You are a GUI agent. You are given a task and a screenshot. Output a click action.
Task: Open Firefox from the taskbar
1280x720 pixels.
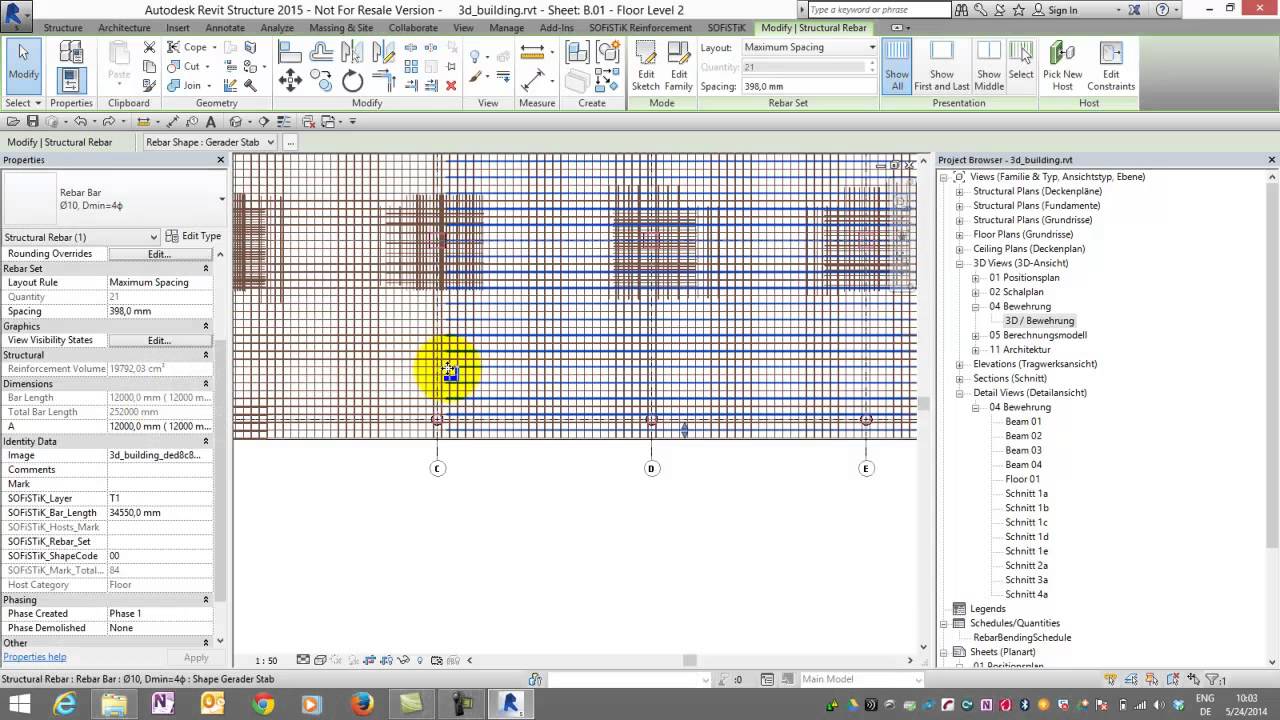click(x=361, y=704)
